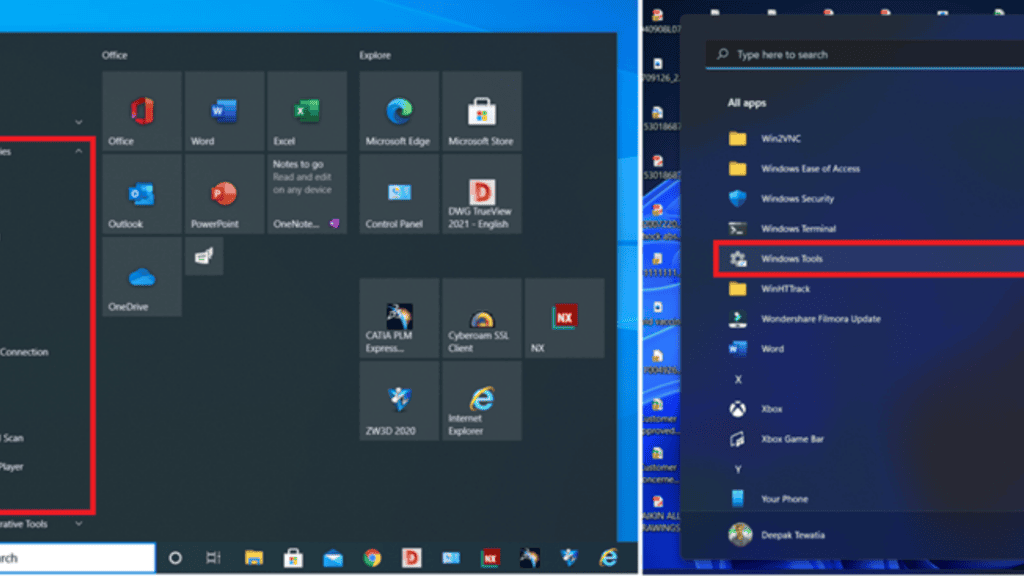Image resolution: width=1024 pixels, height=576 pixels.
Task: Open CATIA PLM Express tile
Action: click(x=399, y=318)
